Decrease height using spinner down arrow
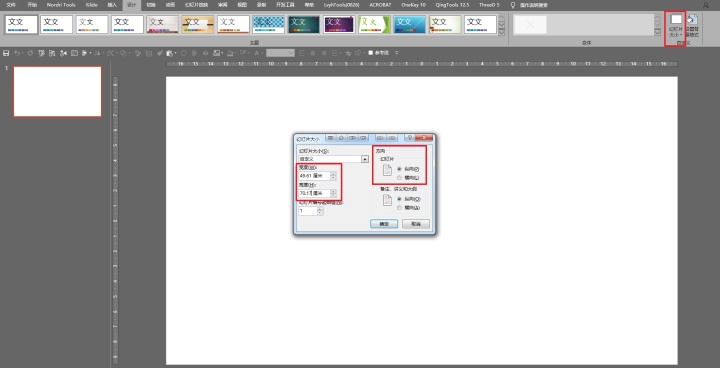Image resolution: width=720 pixels, height=368 pixels. click(x=333, y=195)
